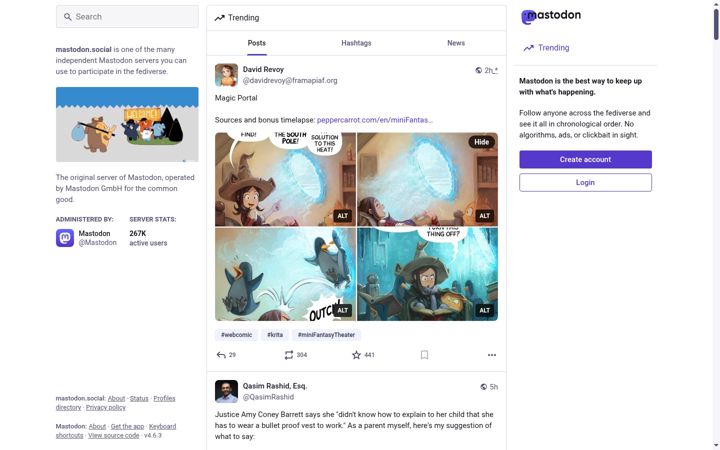Open Qasim Rashid's avatar
This screenshot has height=450, width=720.
click(x=226, y=392)
